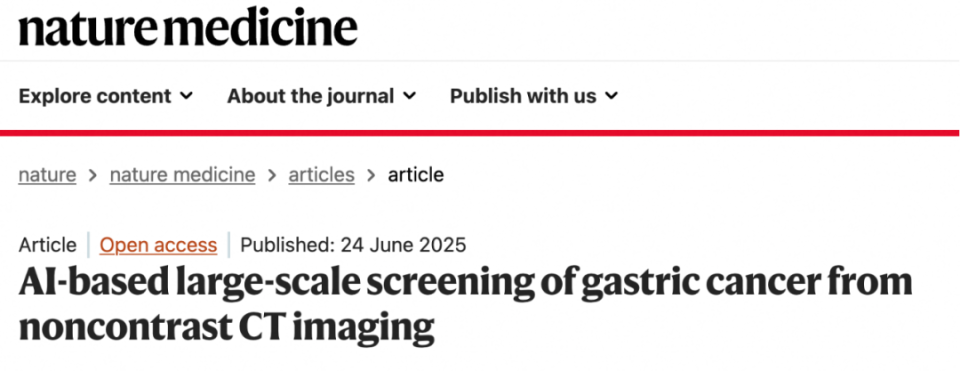Follow the nature medicine breadcrumb link
Image resolution: width=960 pixels, height=371 pixels.
point(182,175)
